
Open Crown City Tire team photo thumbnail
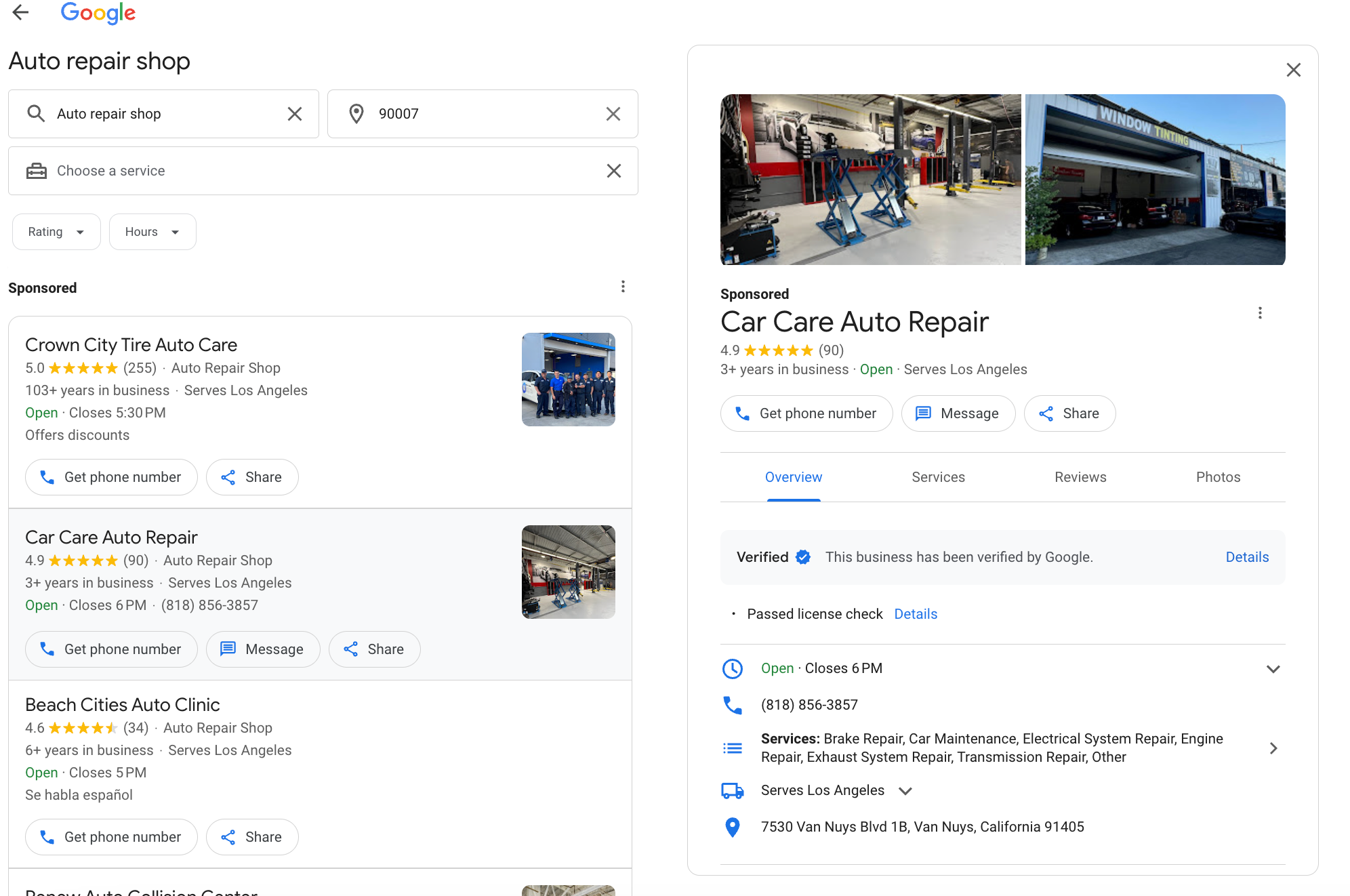tap(569, 380)
